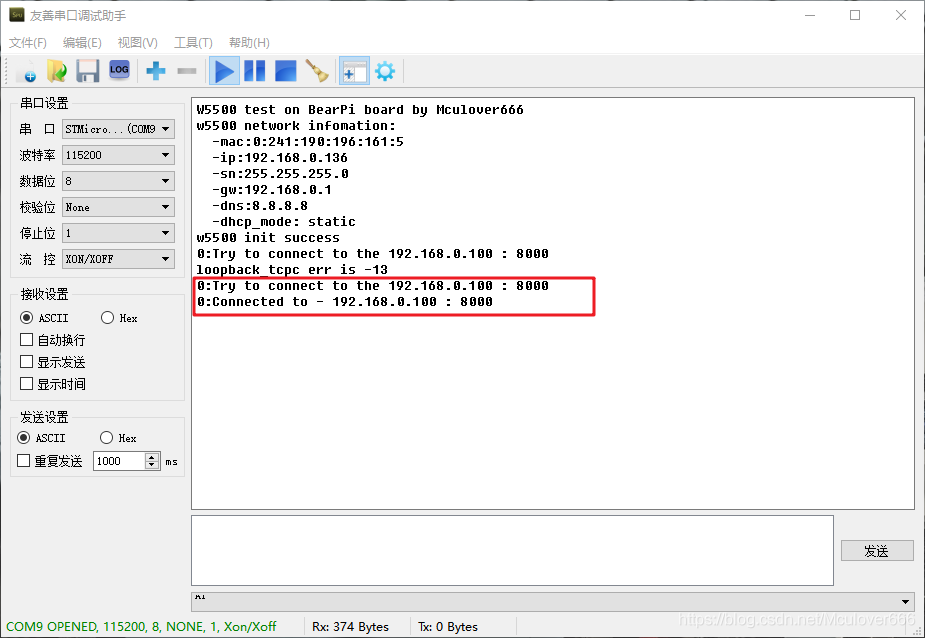Open the 文件(F) menu
925x638 pixels.
point(28,42)
